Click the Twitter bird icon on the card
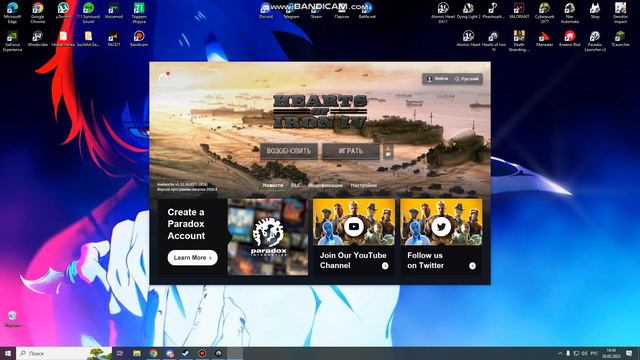 pyautogui.click(x=441, y=227)
